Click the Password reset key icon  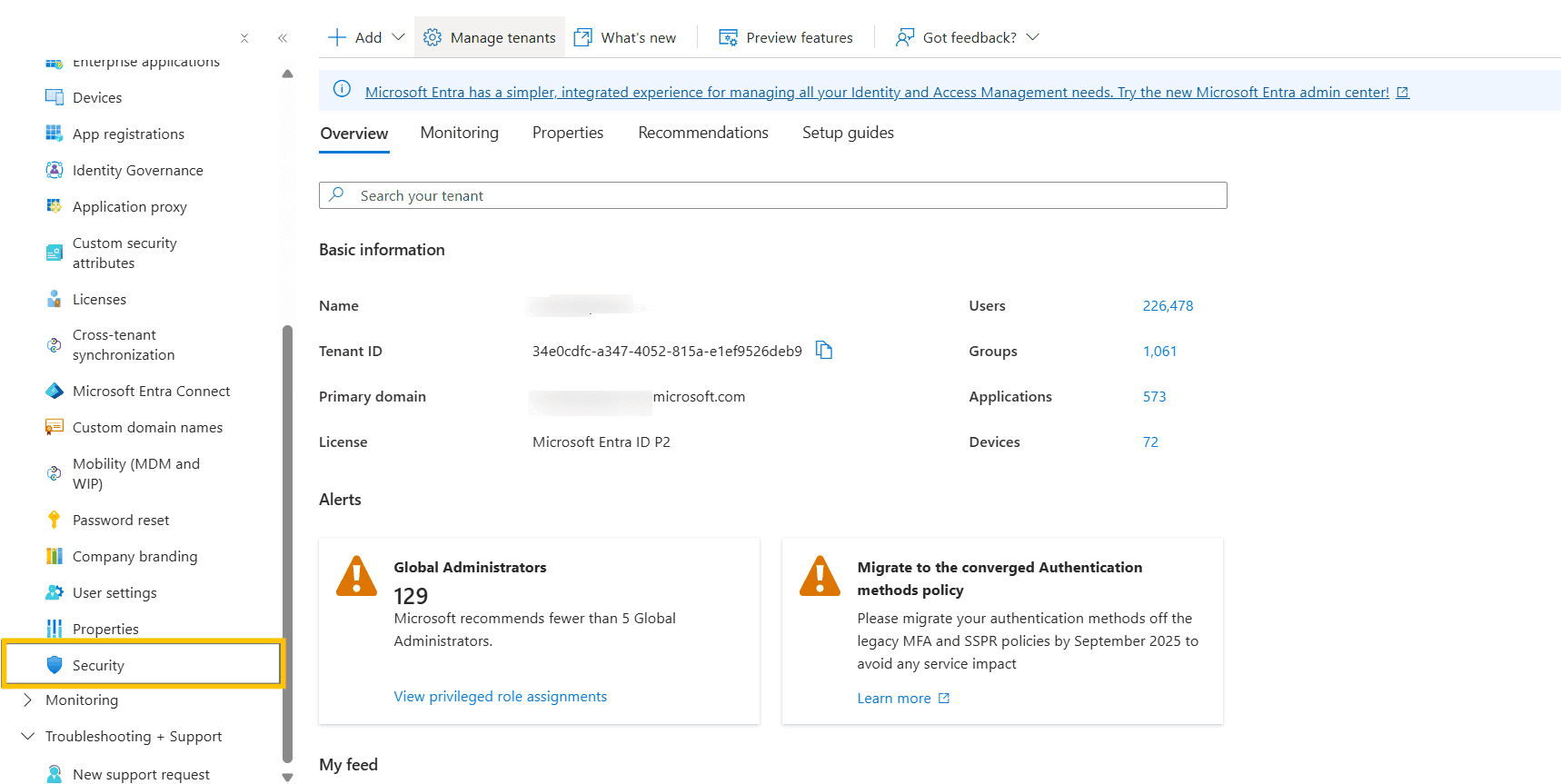55,520
